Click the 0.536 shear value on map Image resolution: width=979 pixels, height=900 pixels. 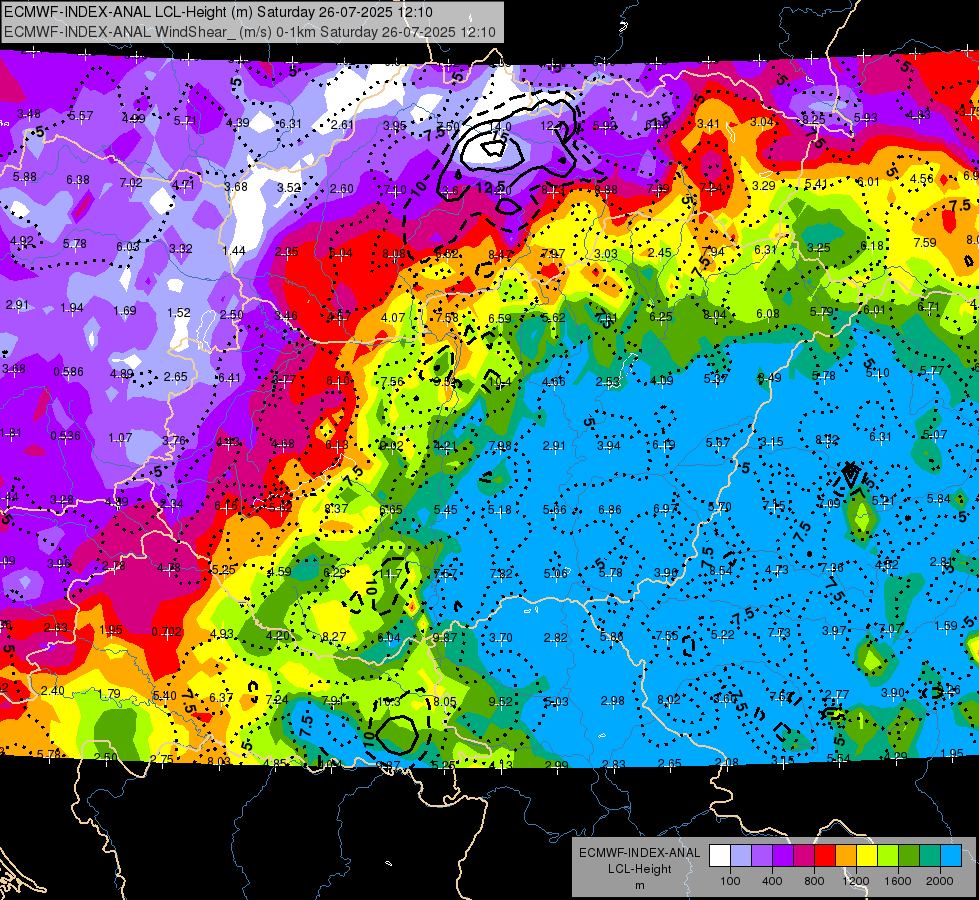coord(65,435)
